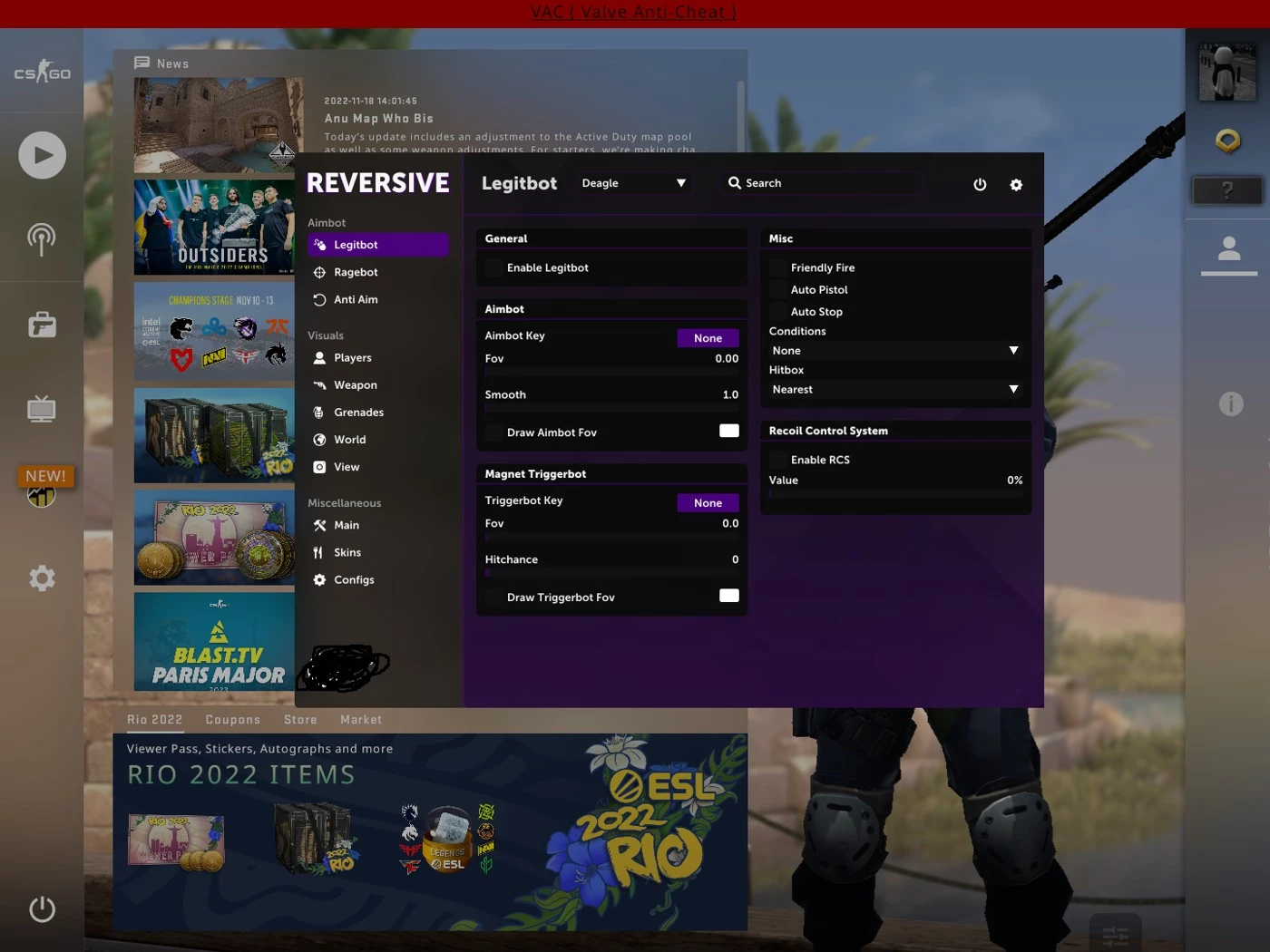Toggle Draw Aimbot Fov checkbox
Image resolution: width=1270 pixels, height=952 pixels.
click(x=493, y=432)
